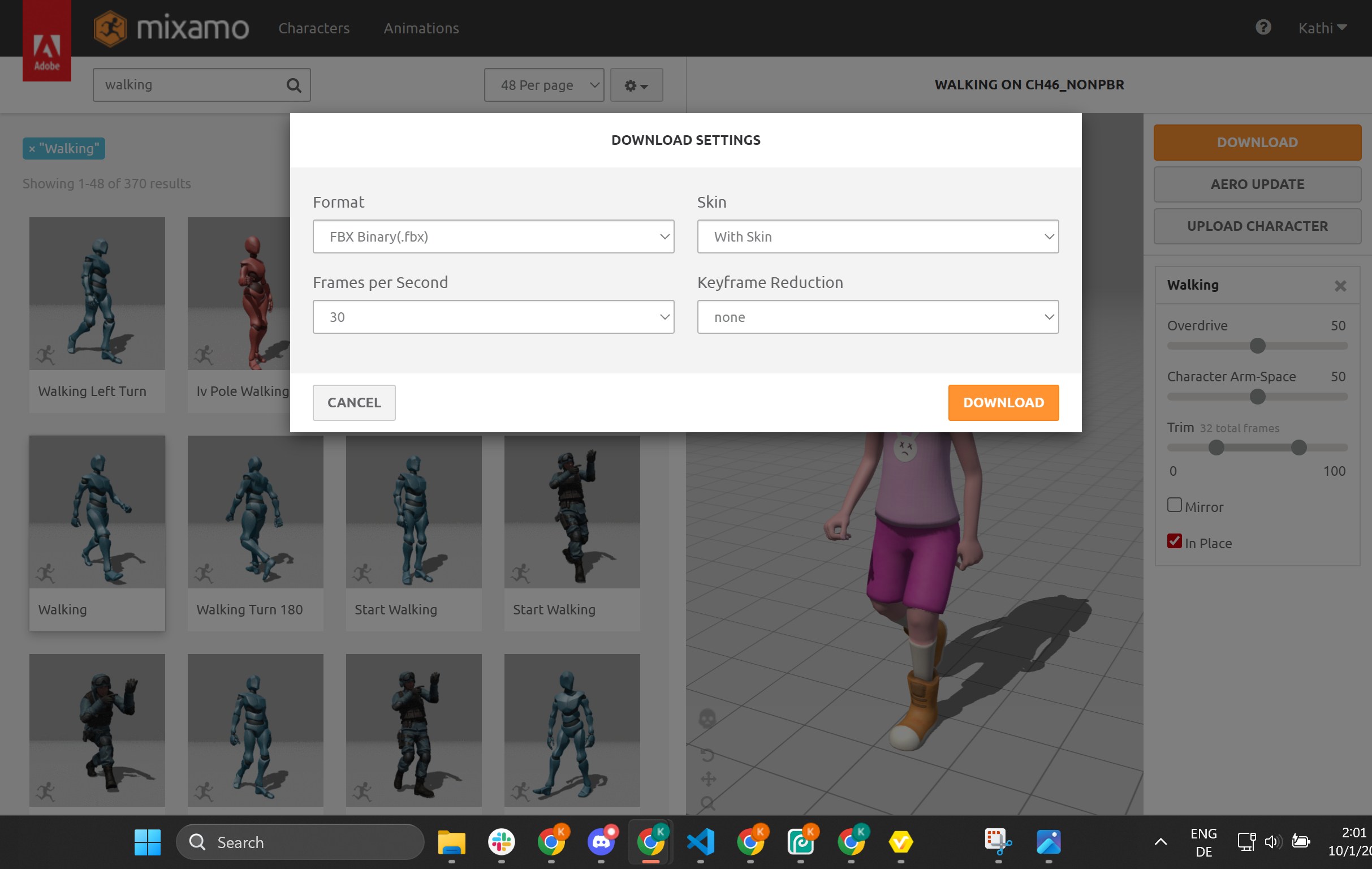The image size is (1372, 869).
Task: Expand the Kathi account menu
Action: pos(1322,27)
